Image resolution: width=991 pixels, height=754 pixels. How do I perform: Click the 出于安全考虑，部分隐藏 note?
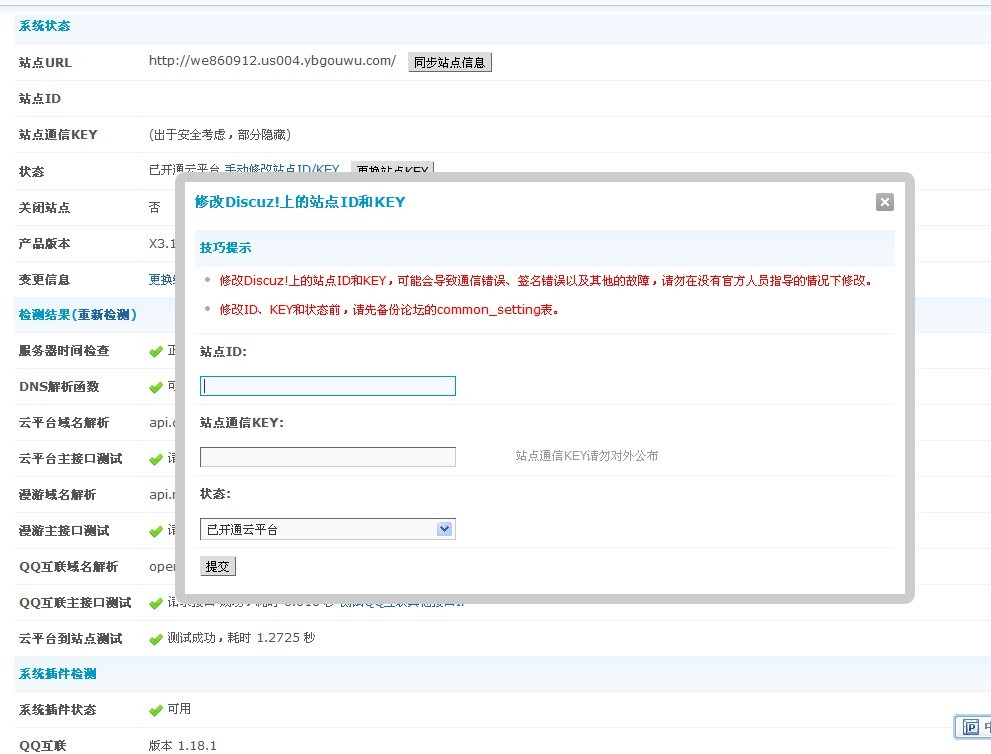pyautogui.click(x=220, y=135)
